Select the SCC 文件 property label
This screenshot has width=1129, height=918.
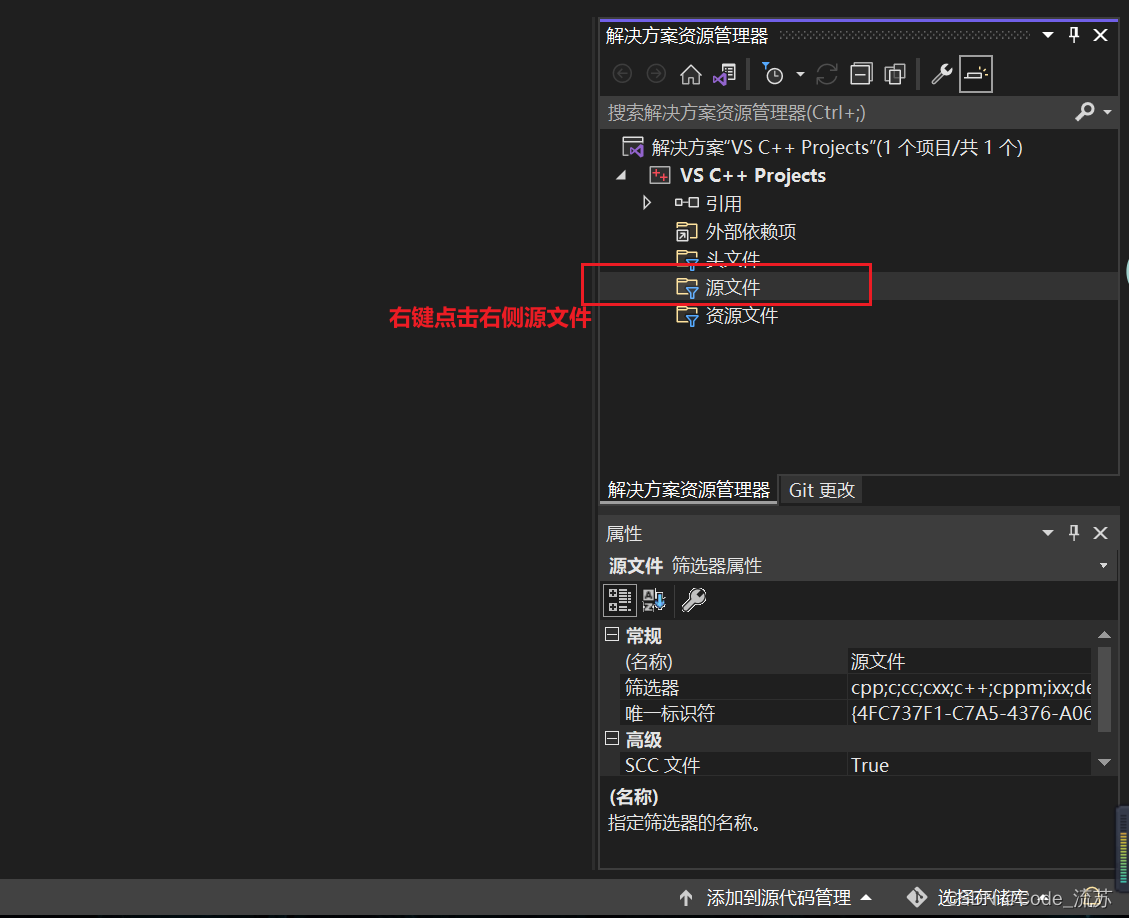662,765
